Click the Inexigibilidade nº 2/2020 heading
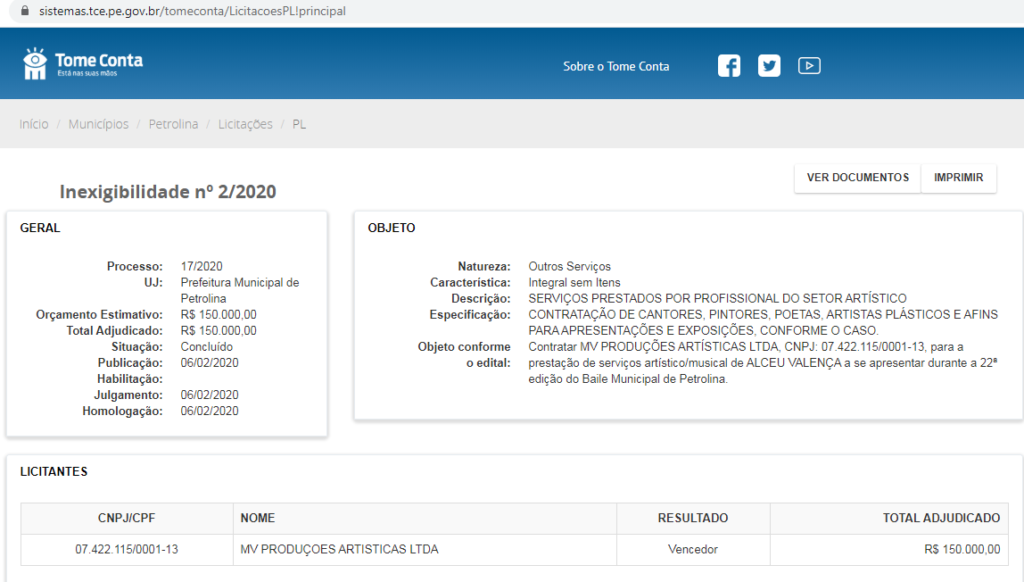This screenshot has height=582, width=1024. (x=168, y=191)
